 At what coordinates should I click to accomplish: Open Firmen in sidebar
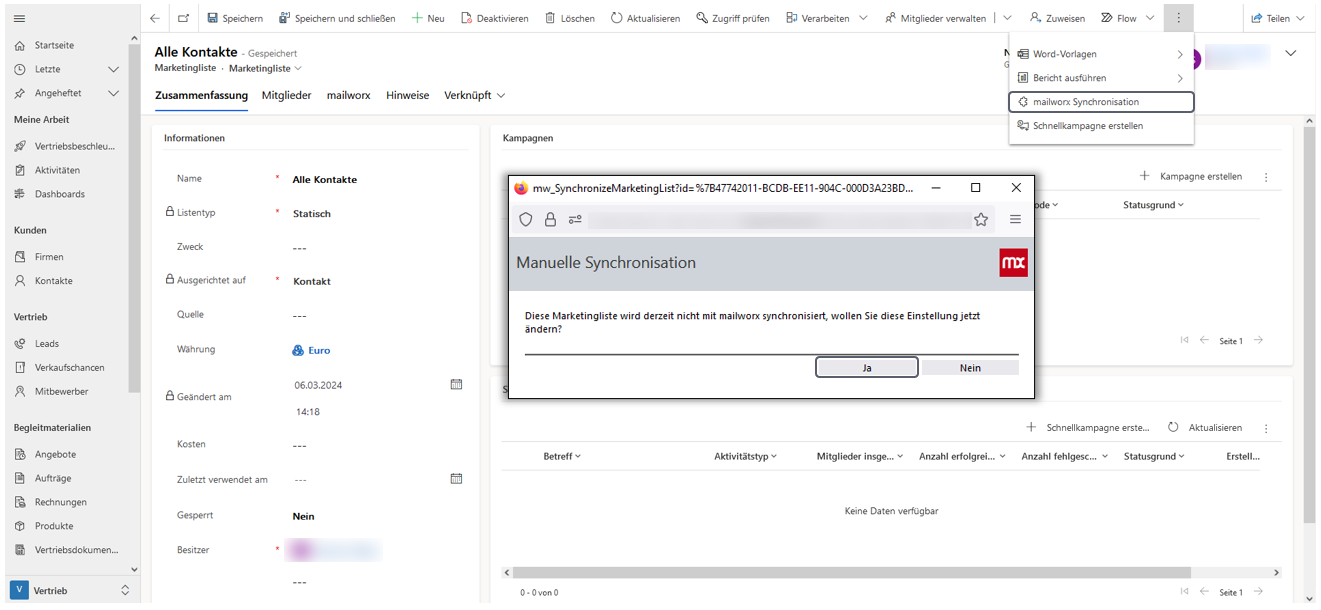pyautogui.click(x=49, y=257)
